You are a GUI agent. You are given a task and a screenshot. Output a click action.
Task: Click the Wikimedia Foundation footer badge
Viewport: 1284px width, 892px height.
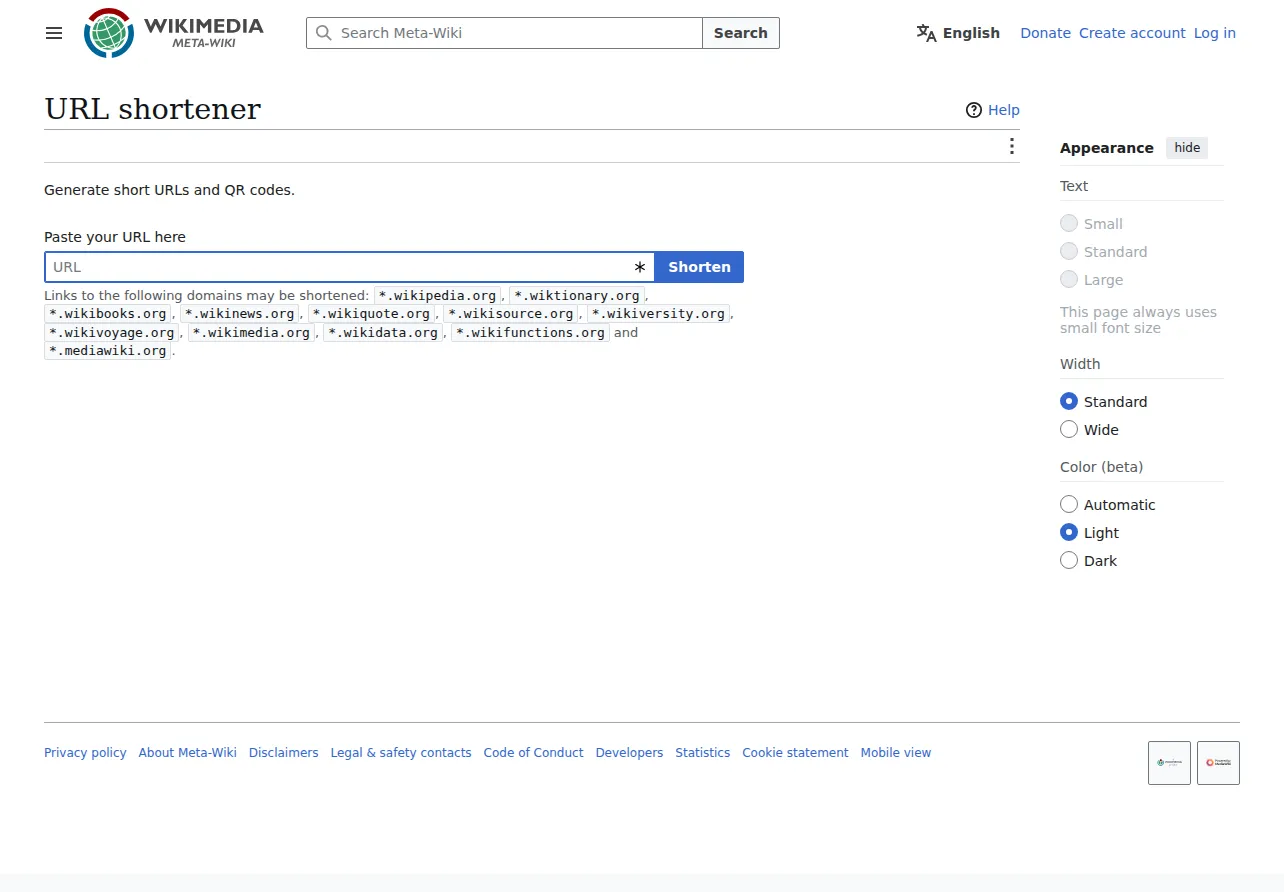(1169, 763)
